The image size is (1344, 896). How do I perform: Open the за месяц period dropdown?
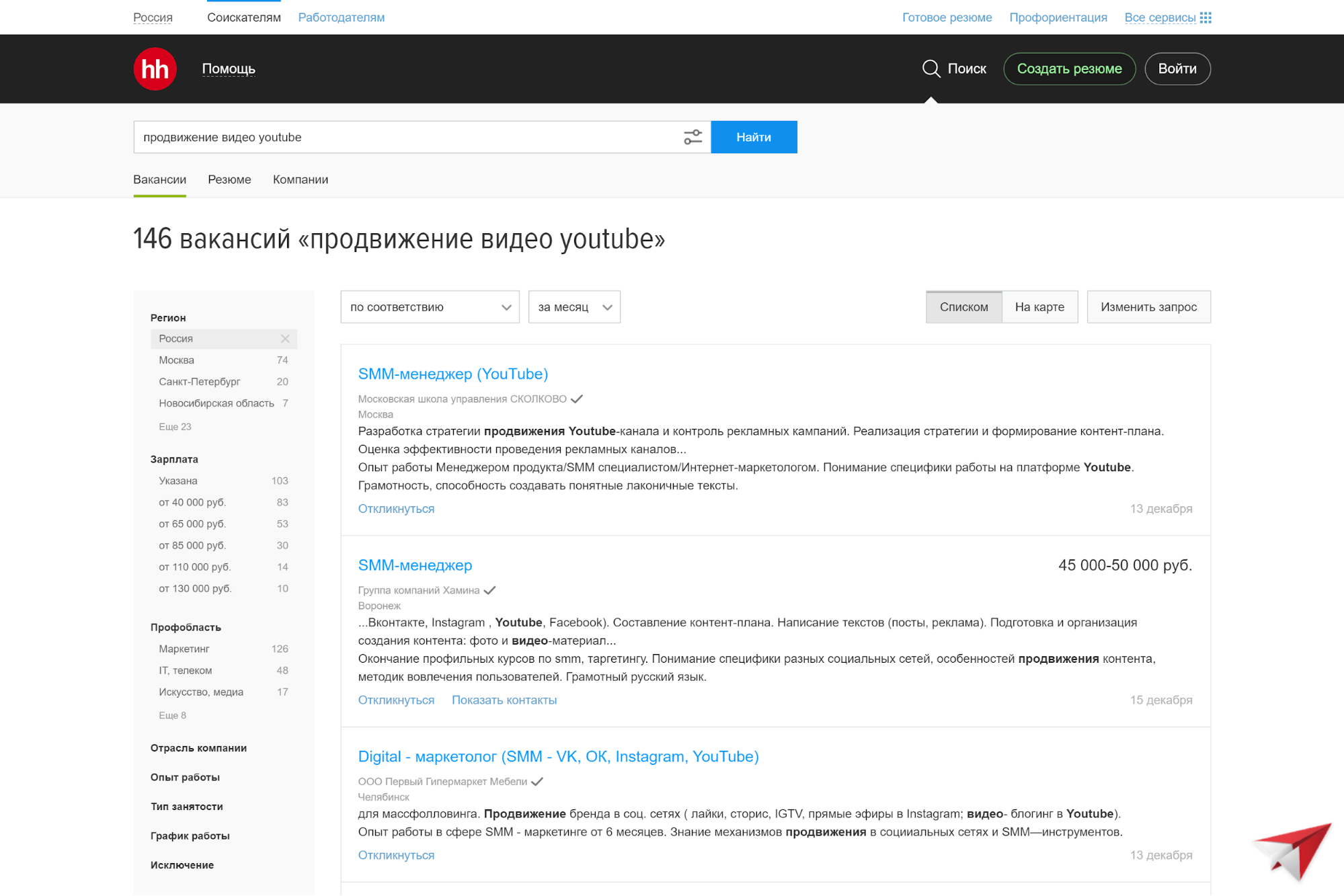coord(574,307)
